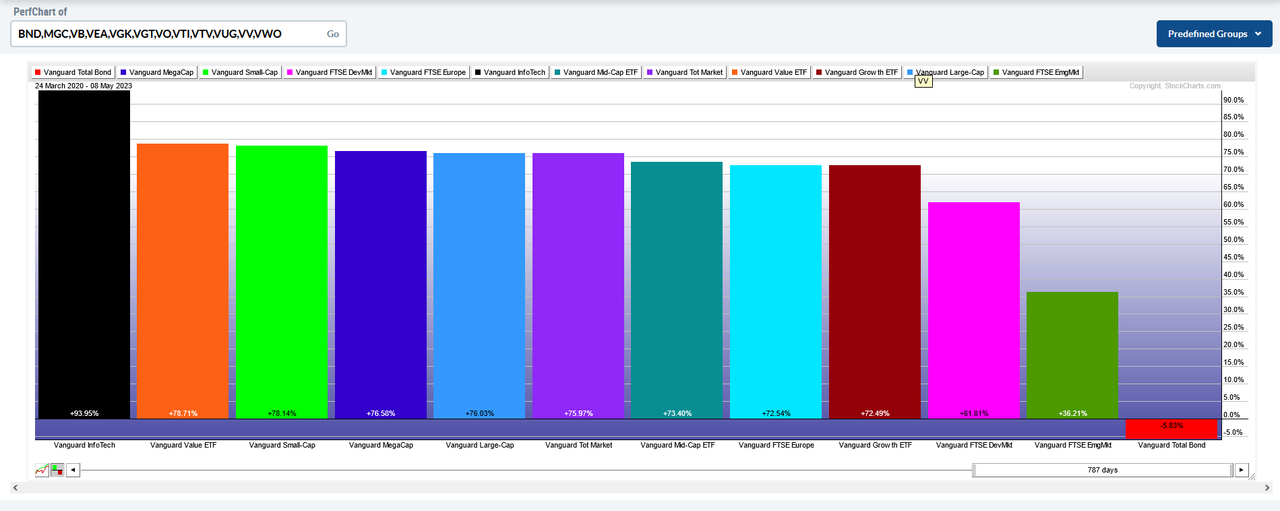Click the 787 days range slider

(1103, 469)
